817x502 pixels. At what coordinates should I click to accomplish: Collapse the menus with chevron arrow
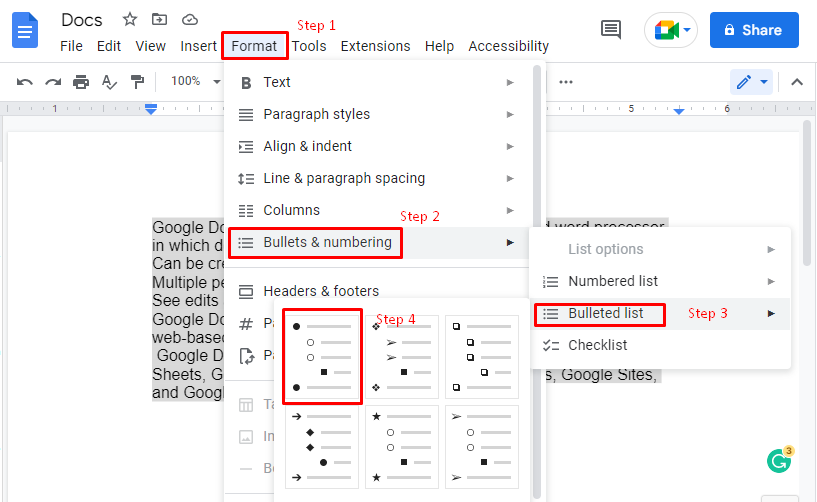click(x=797, y=82)
